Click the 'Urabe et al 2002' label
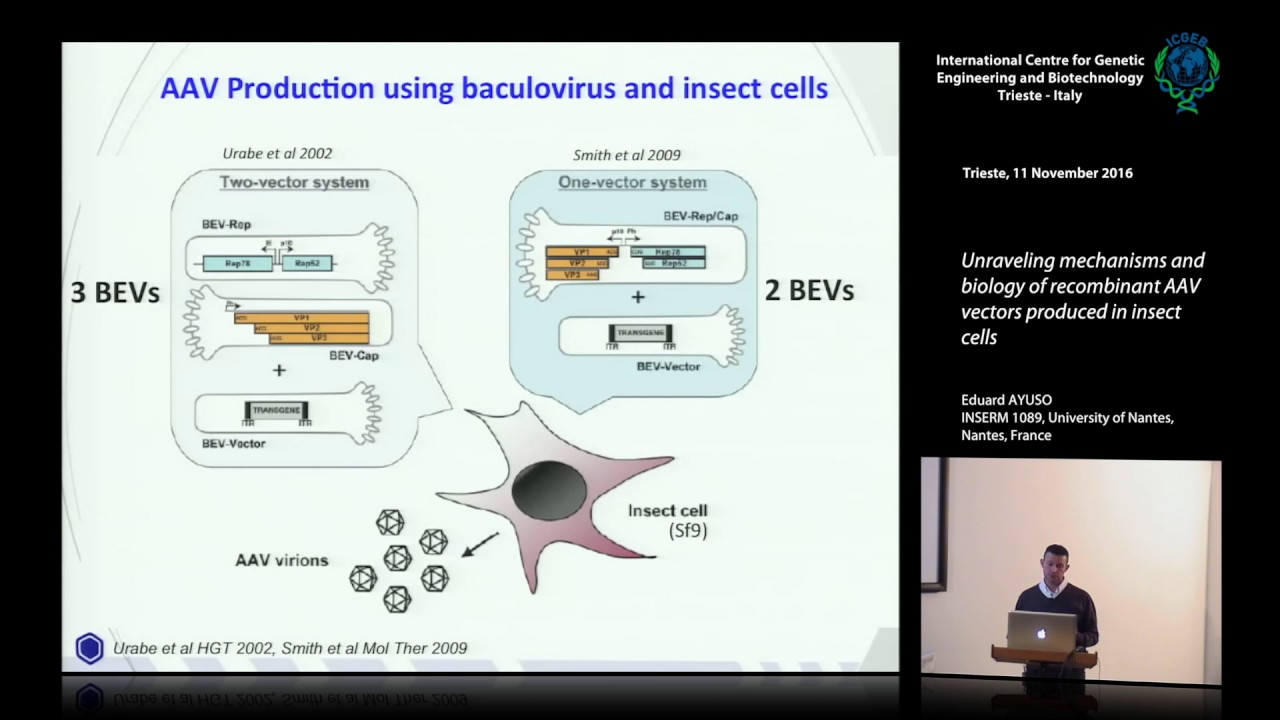The height and width of the screenshot is (720, 1280). [277, 153]
